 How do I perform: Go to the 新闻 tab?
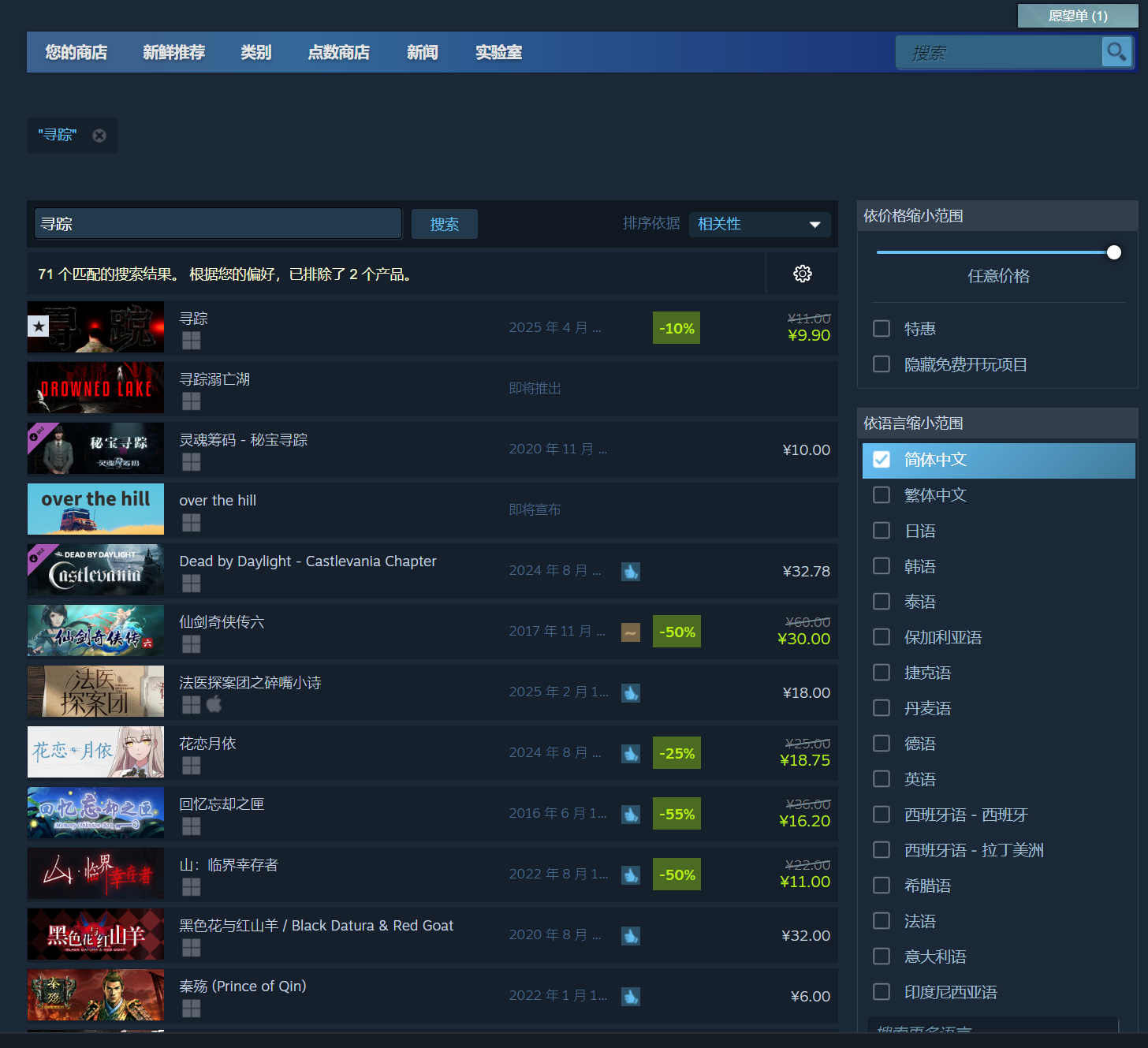coord(422,52)
